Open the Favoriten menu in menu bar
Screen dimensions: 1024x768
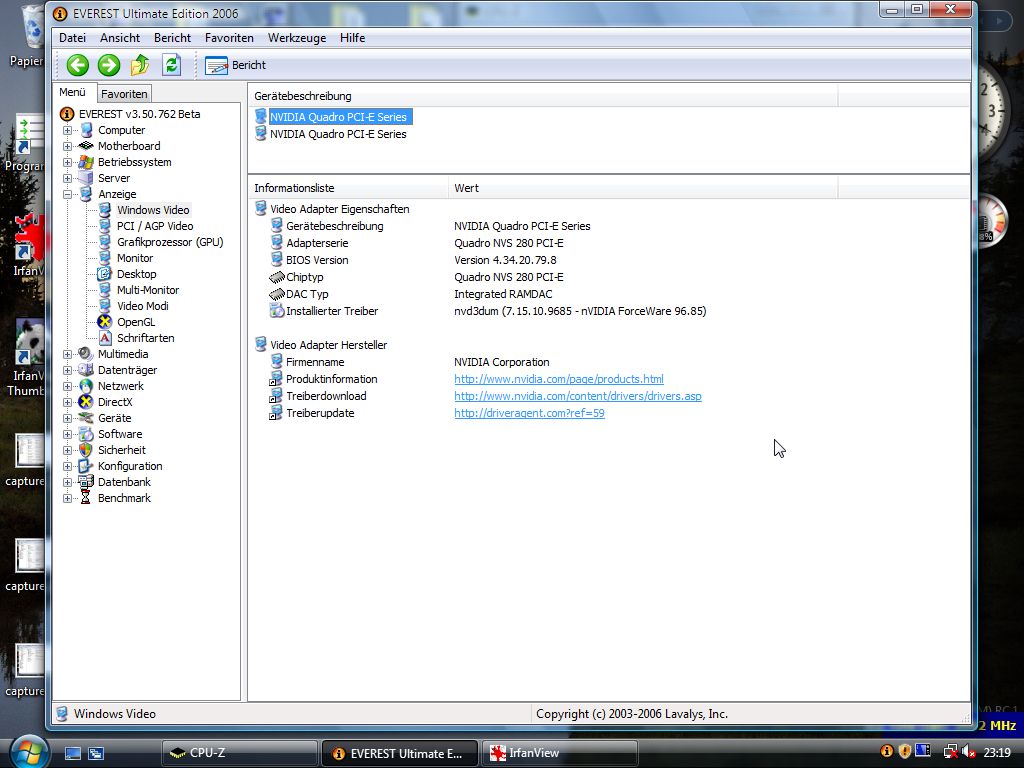(229, 38)
